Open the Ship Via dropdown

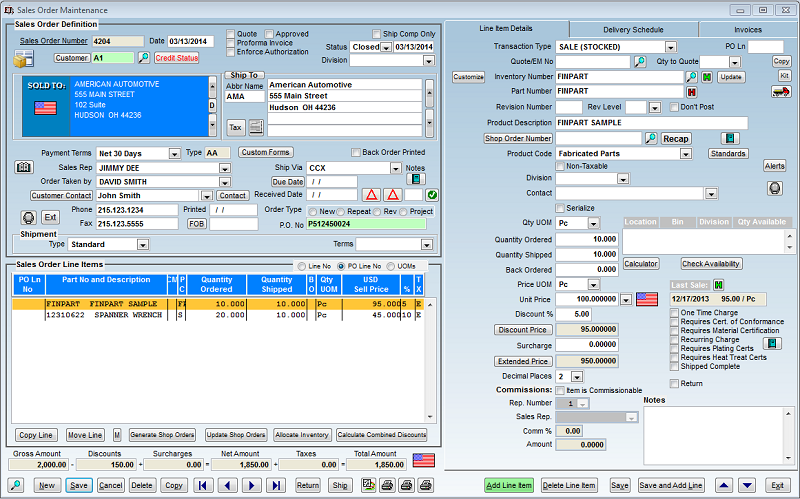(395, 168)
